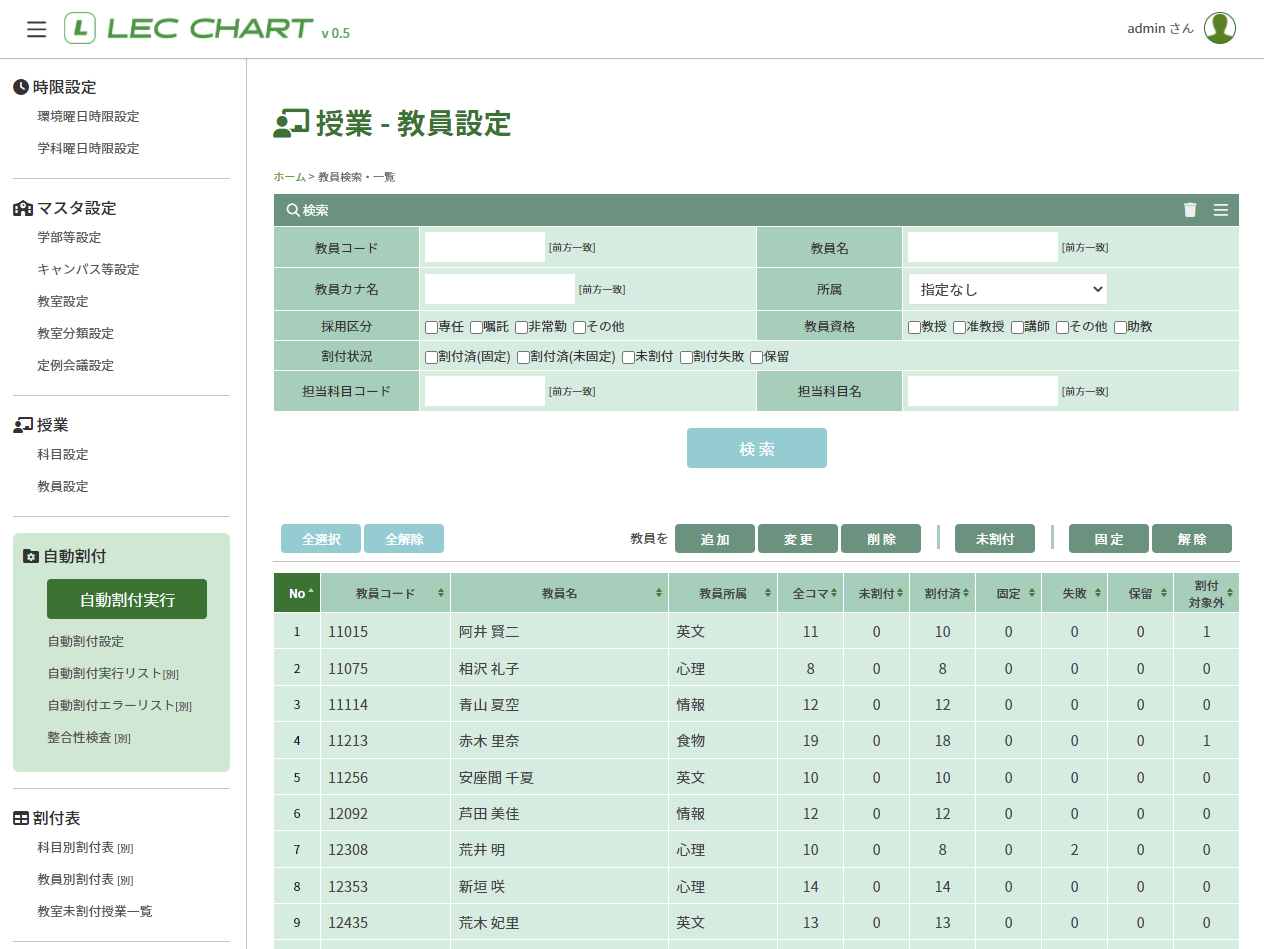Open the hamburger navigation menu

[x=37, y=28]
